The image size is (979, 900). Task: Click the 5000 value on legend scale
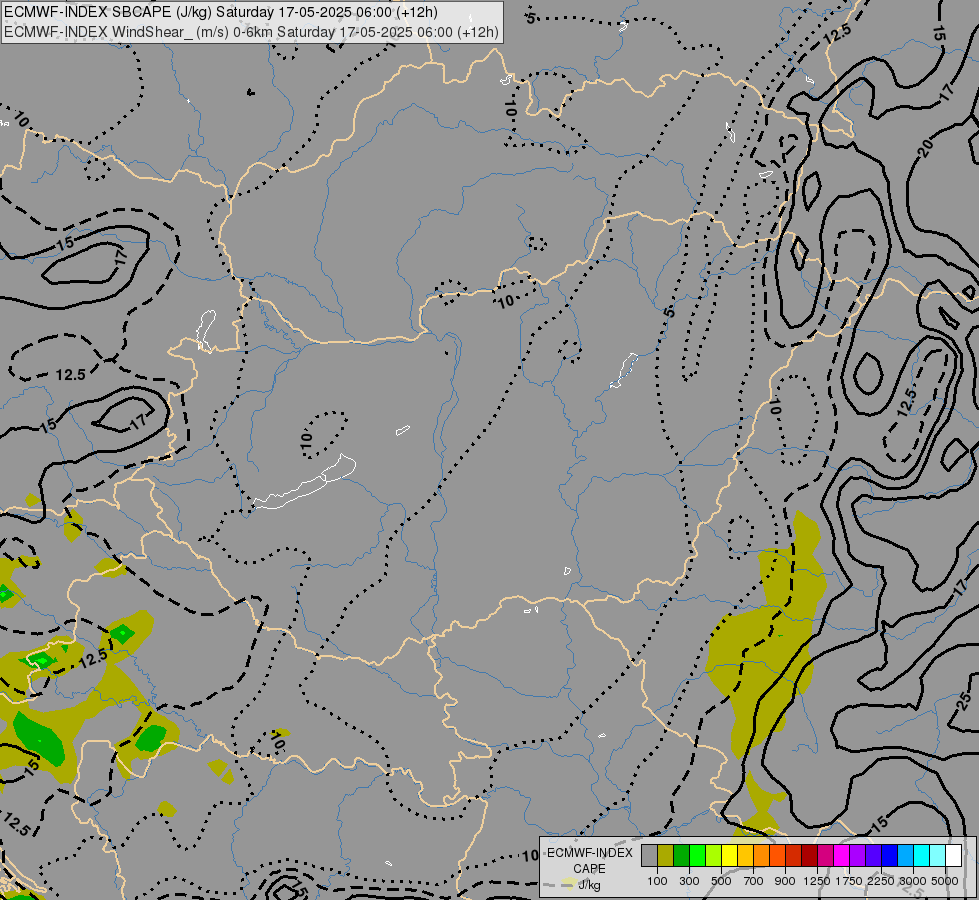(945, 881)
